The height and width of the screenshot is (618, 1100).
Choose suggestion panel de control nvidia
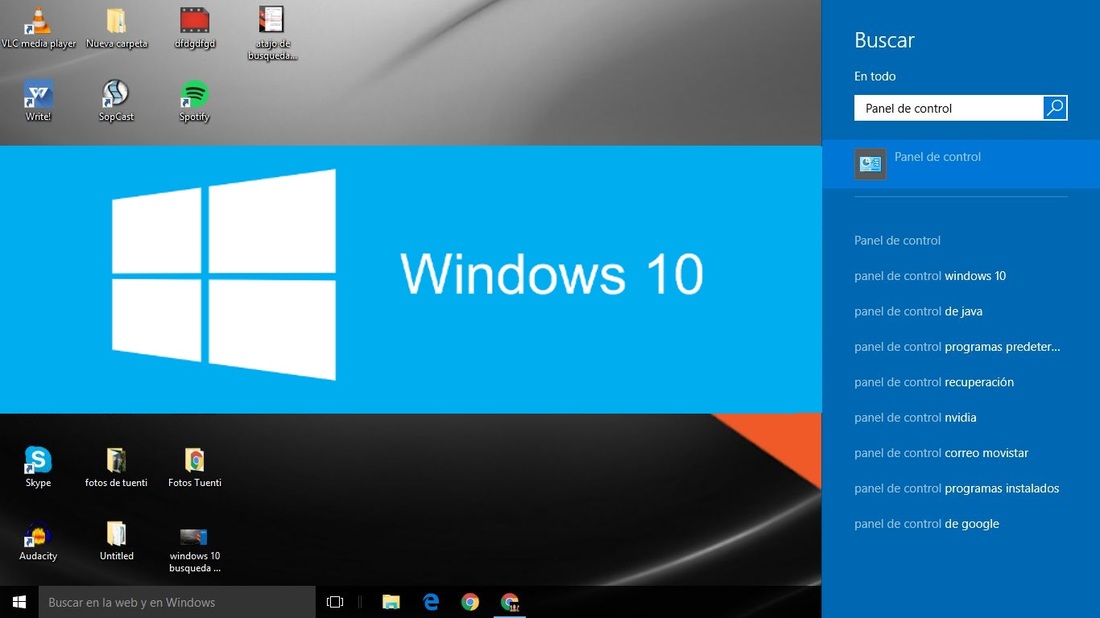tap(915, 417)
